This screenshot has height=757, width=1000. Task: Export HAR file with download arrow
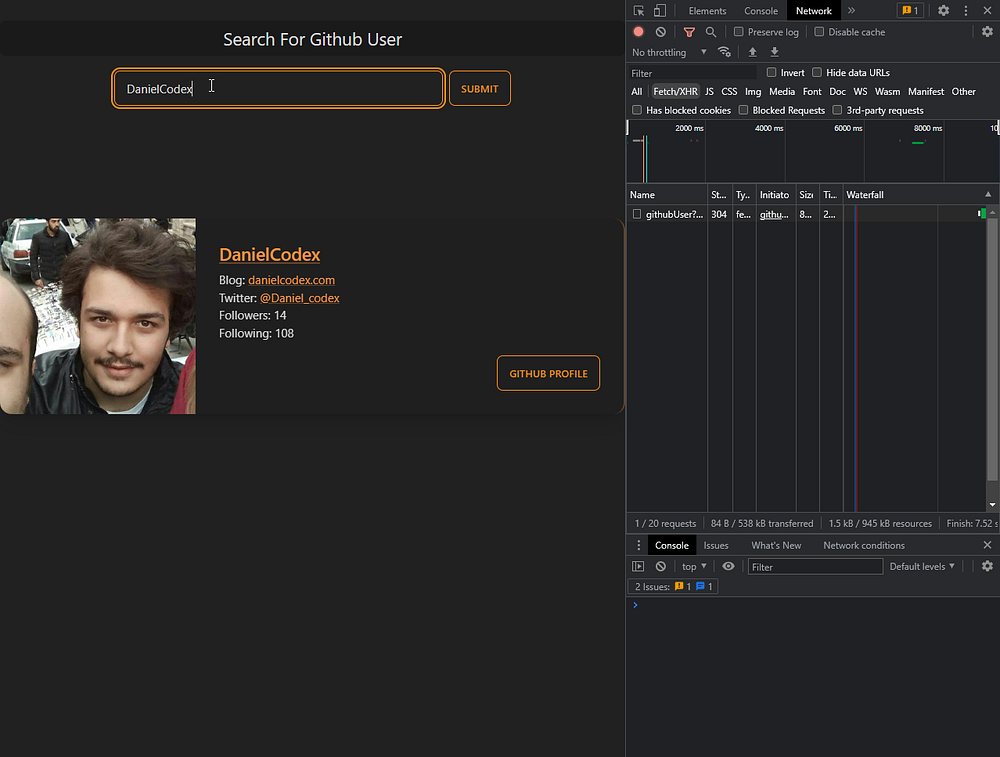pyautogui.click(x=774, y=52)
